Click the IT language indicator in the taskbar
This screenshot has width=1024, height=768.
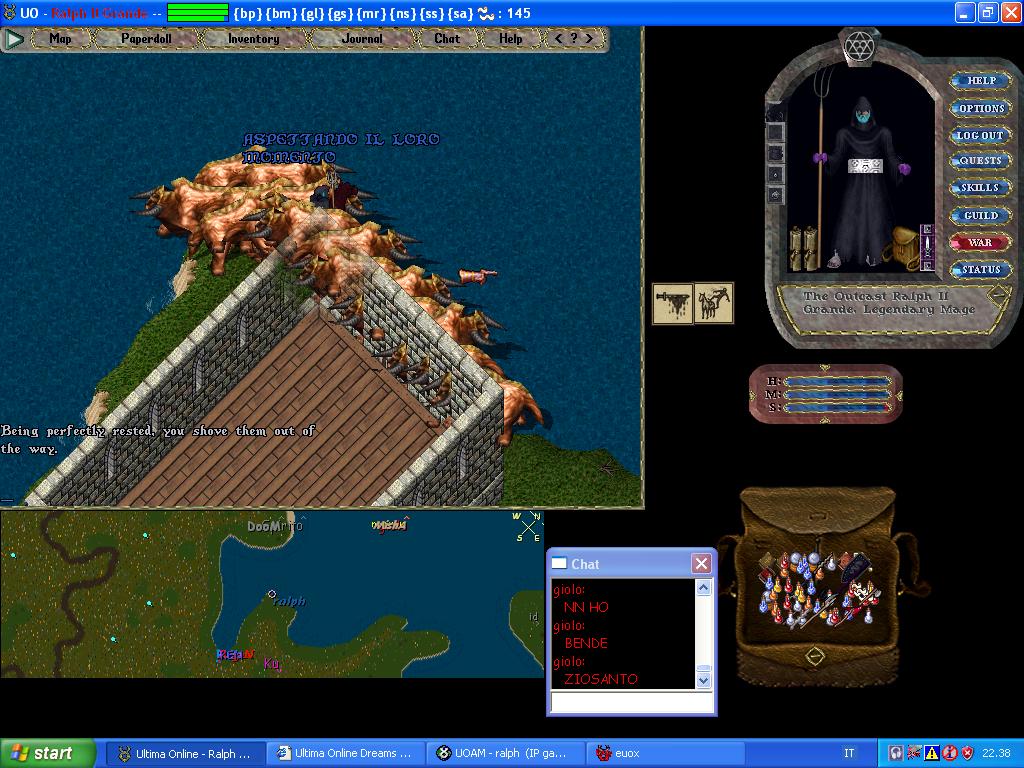849,754
